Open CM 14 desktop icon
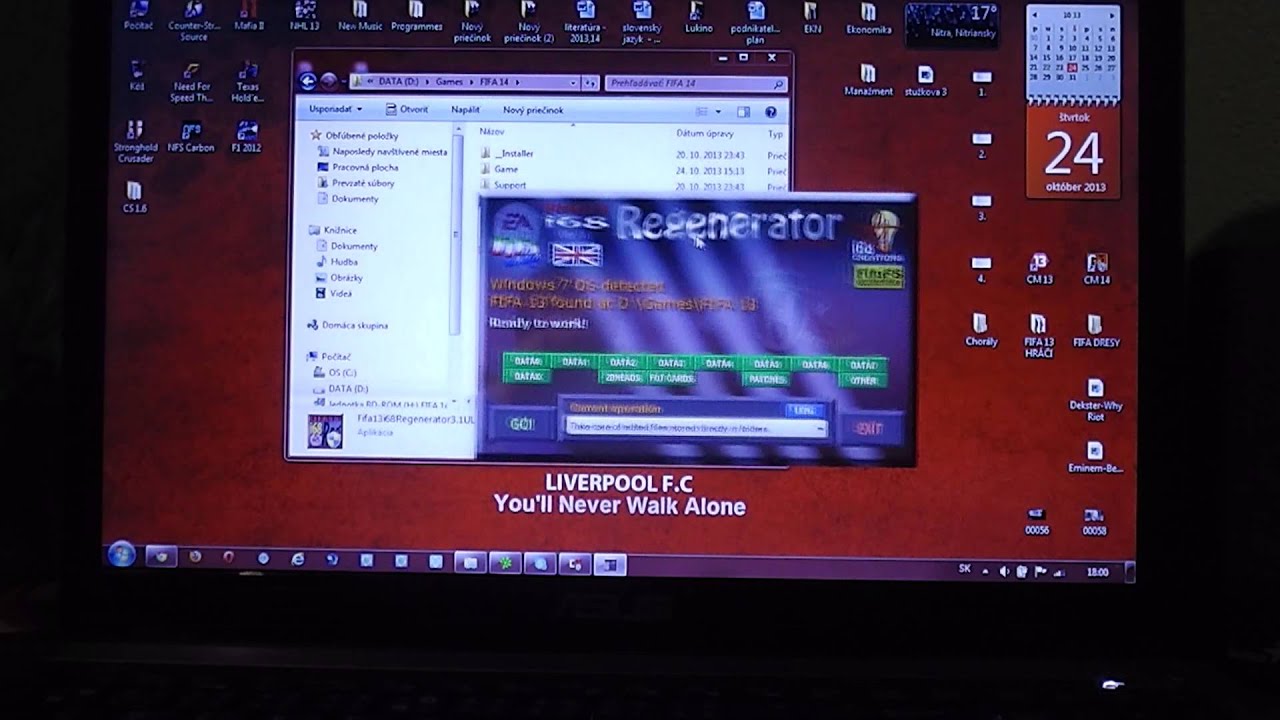 [x=1097, y=270]
